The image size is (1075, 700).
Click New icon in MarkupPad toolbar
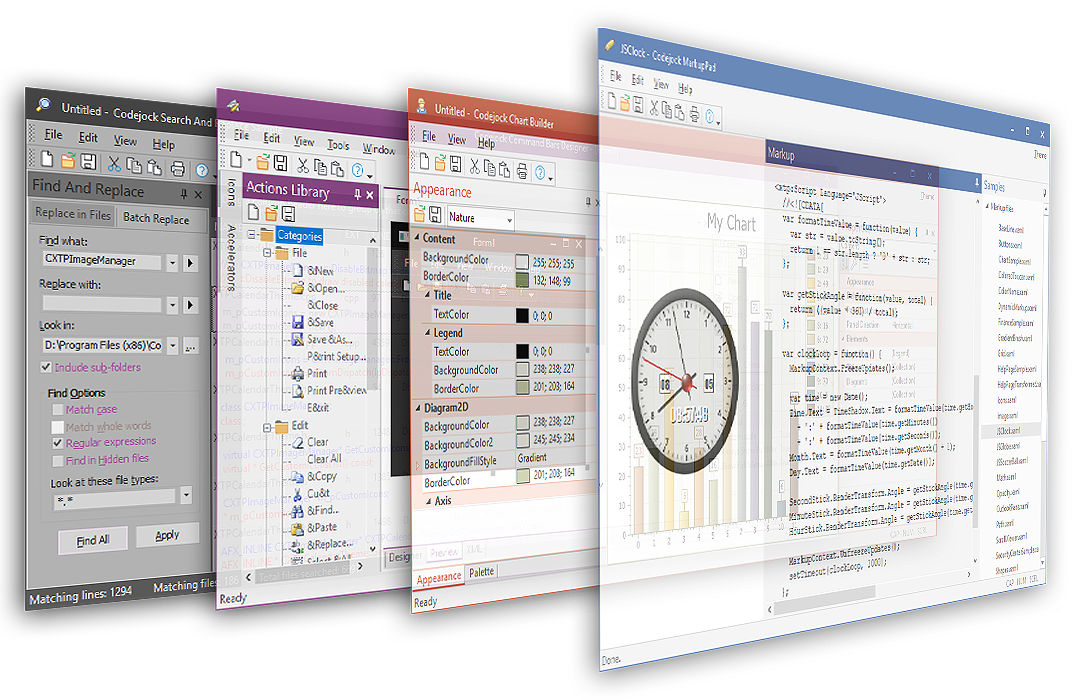coord(612,101)
